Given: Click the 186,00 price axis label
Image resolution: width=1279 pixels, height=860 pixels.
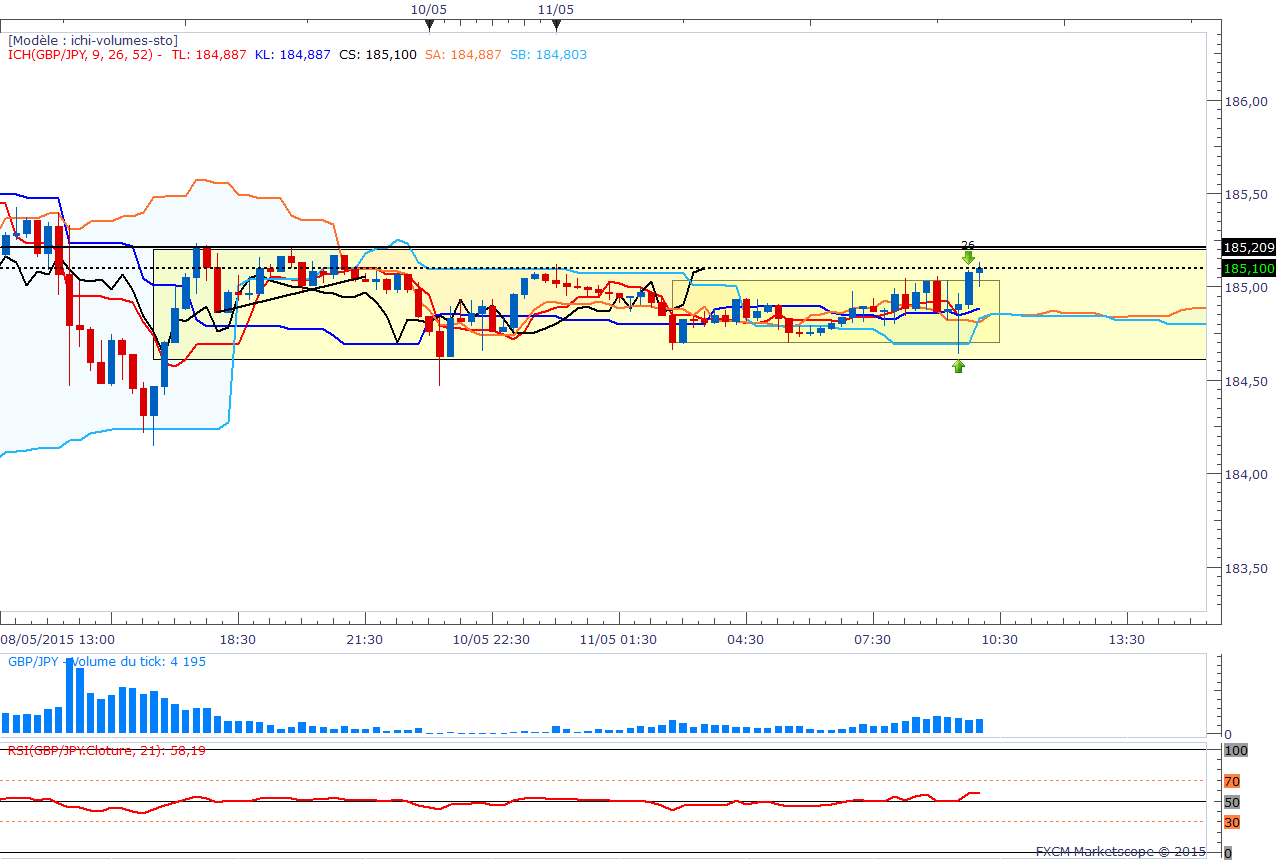Looking at the screenshot, I should [1246, 101].
